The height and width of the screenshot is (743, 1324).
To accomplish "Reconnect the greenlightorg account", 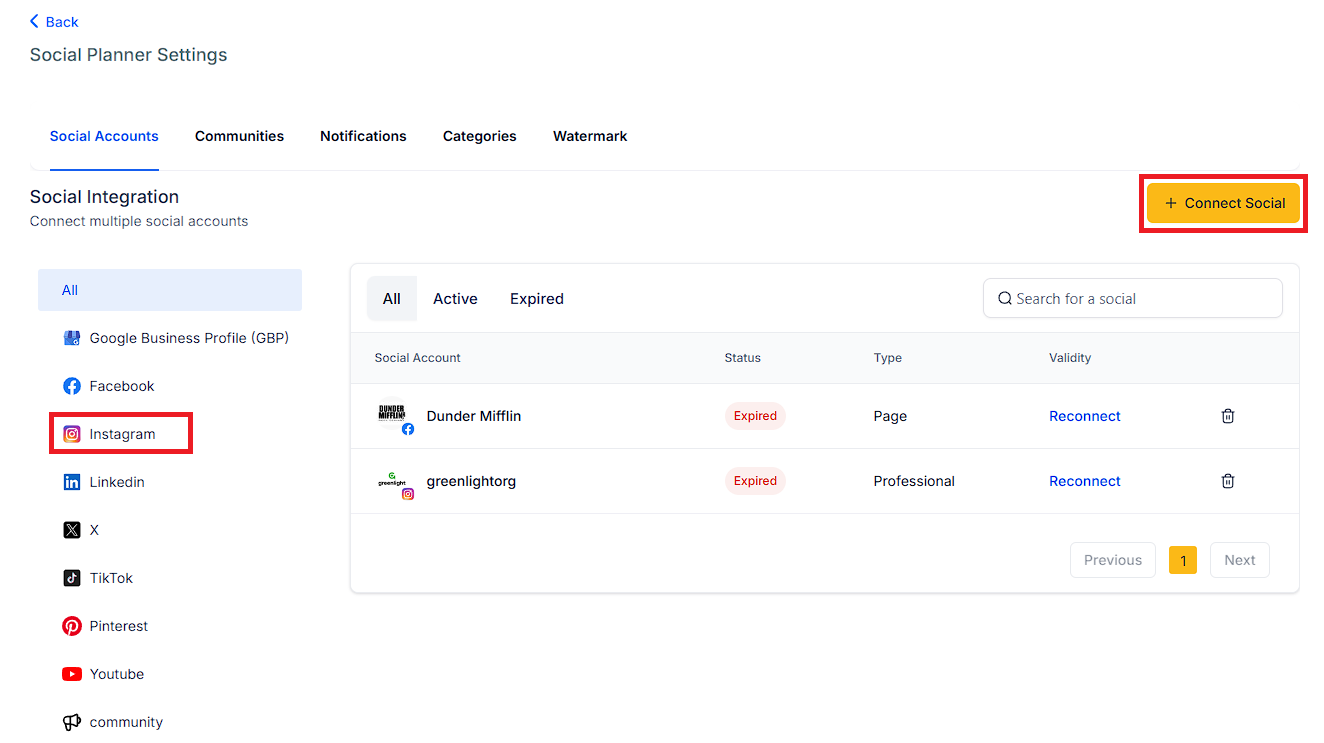I will (1085, 481).
